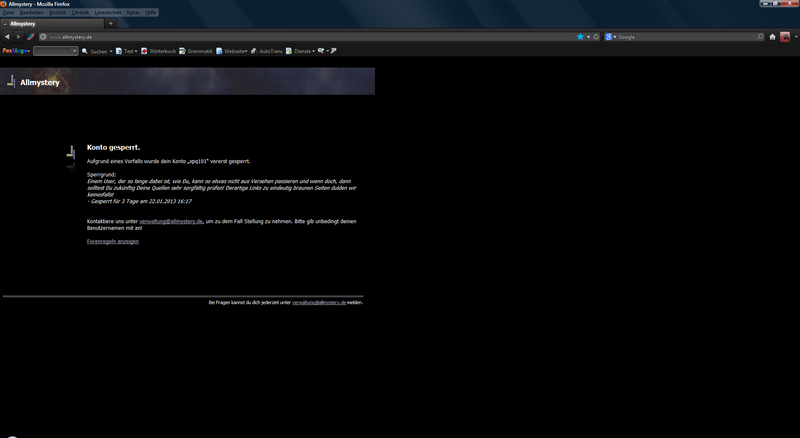Reload the page with the refresh icon
The image size is (800, 438).
point(596,37)
